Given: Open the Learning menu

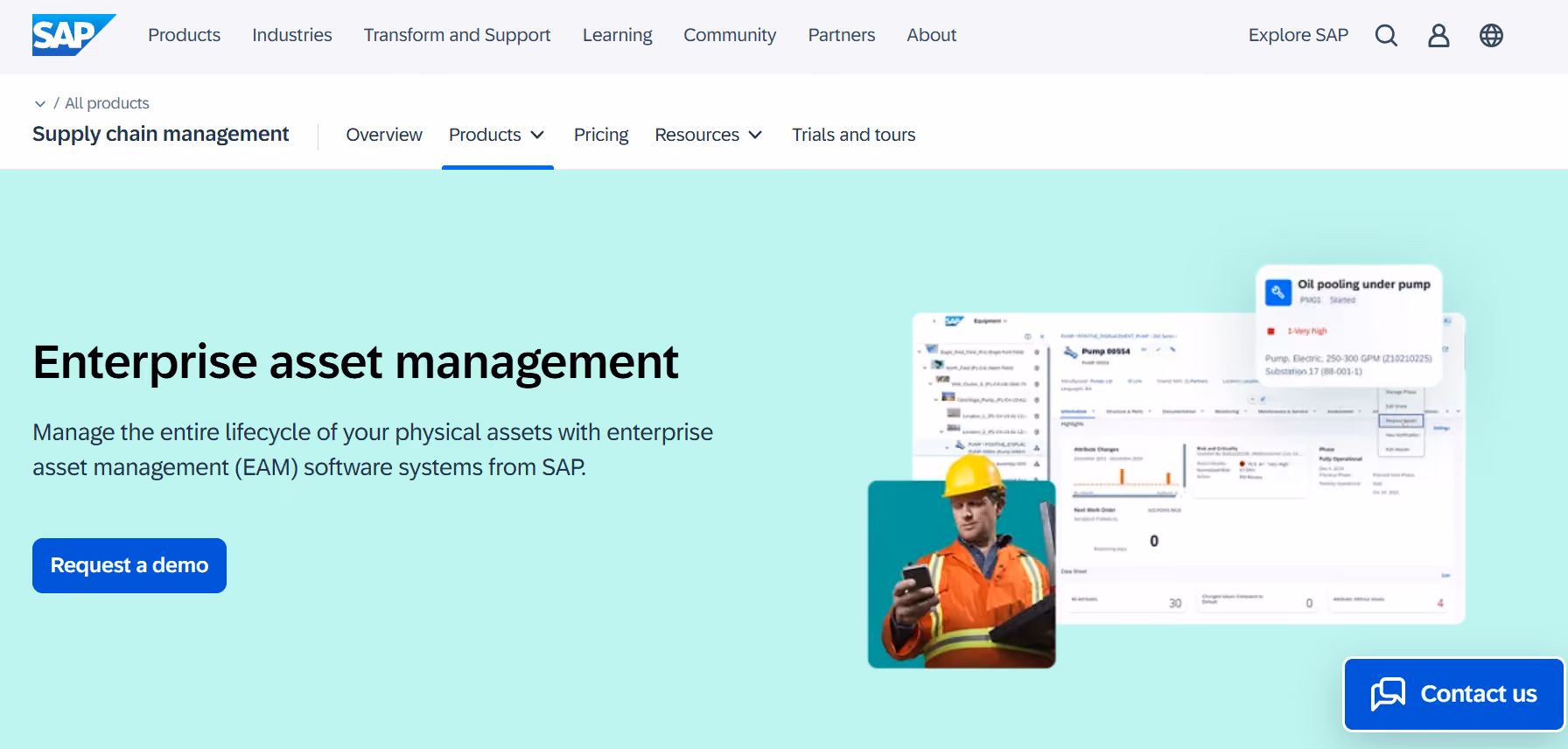Looking at the screenshot, I should 618,35.
